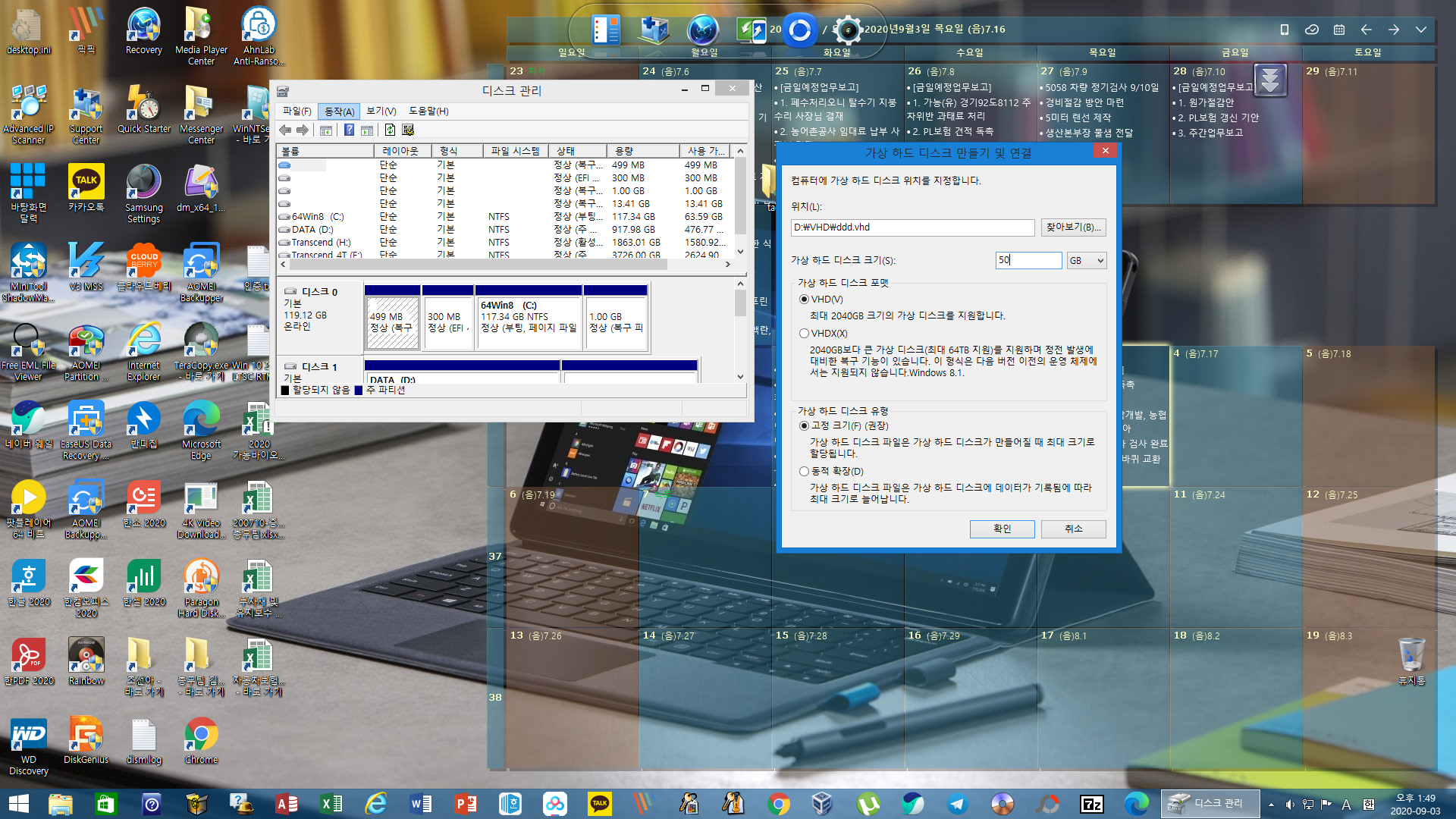Click the Back arrow in Disk Management toolbar

285,130
